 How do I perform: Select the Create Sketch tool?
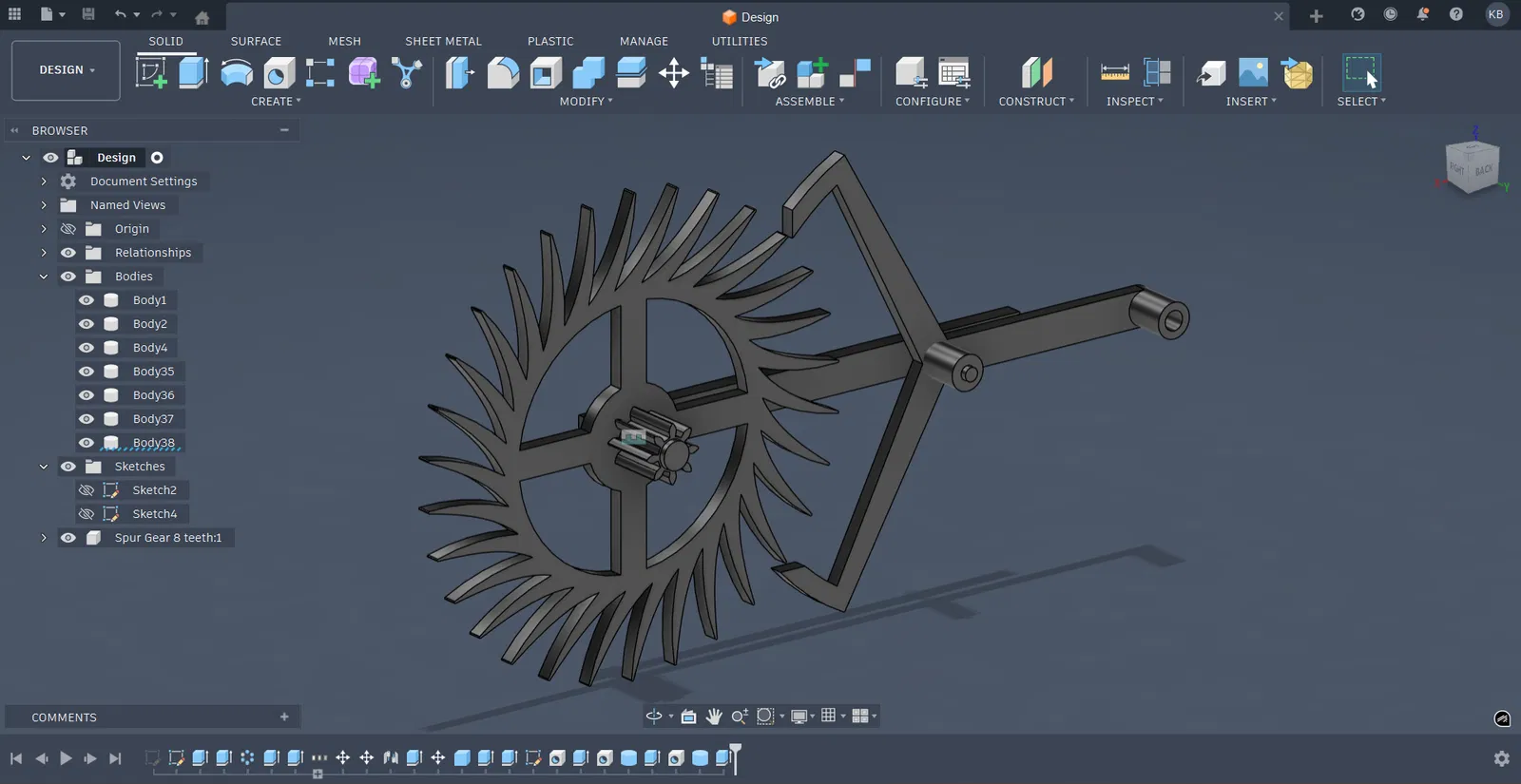pyautogui.click(x=151, y=73)
